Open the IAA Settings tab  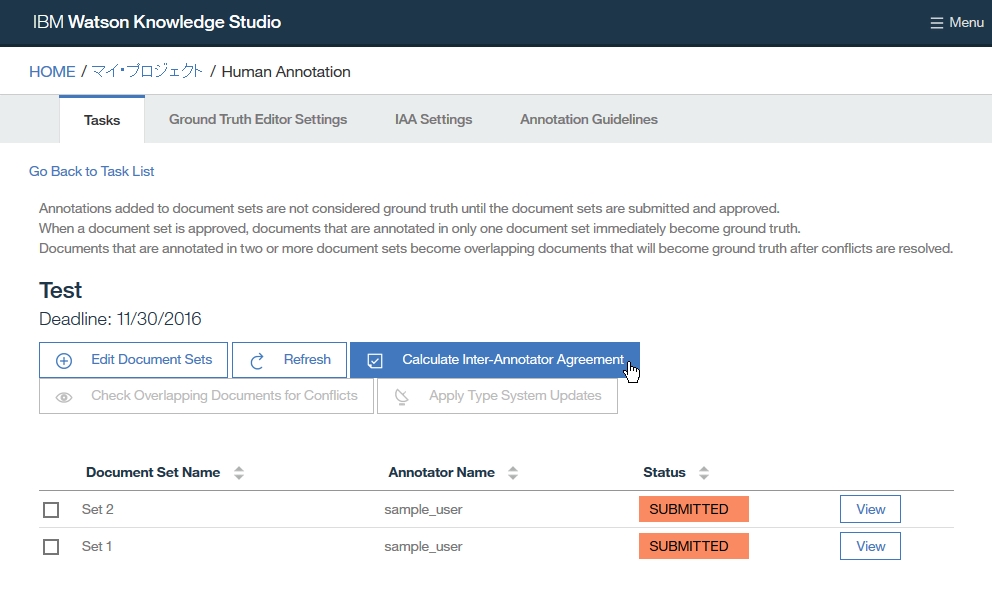pyautogui.click(x=433, y=119)
